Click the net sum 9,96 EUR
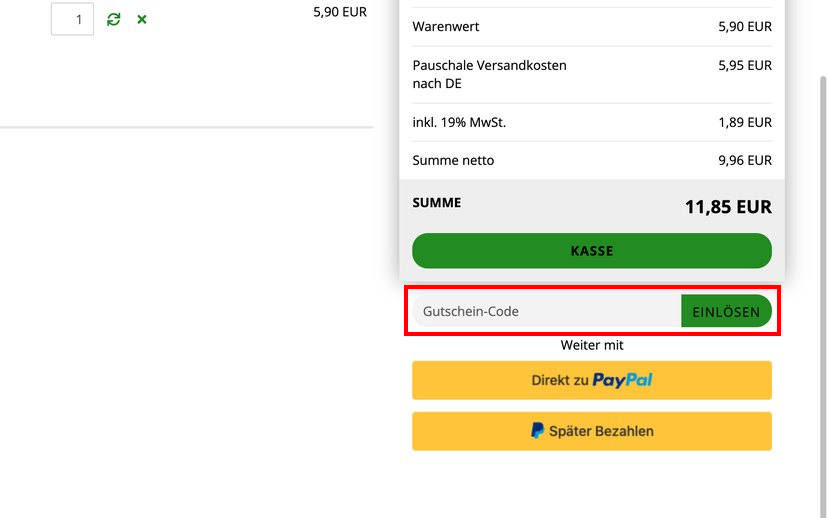Viewport: 828px width, 518px height. tap(745, 161)
